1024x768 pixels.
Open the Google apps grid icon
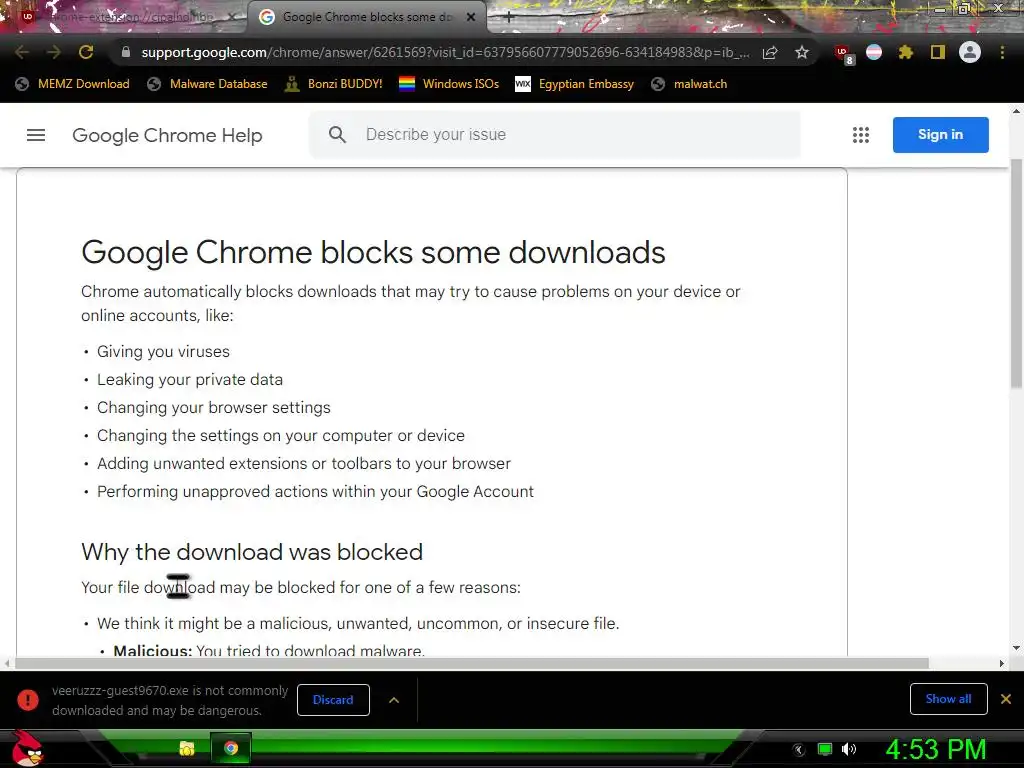pos(861,135)
